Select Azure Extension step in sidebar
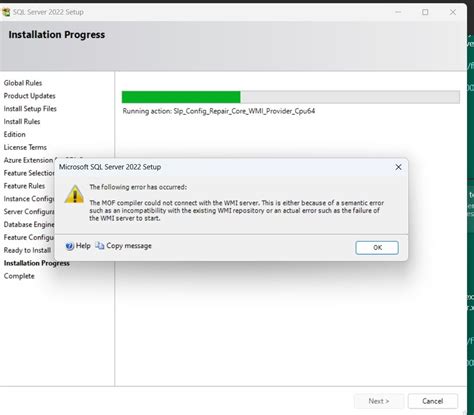This screenshot has width=474, height=415. pyautogui.click(x=29, y=160)
